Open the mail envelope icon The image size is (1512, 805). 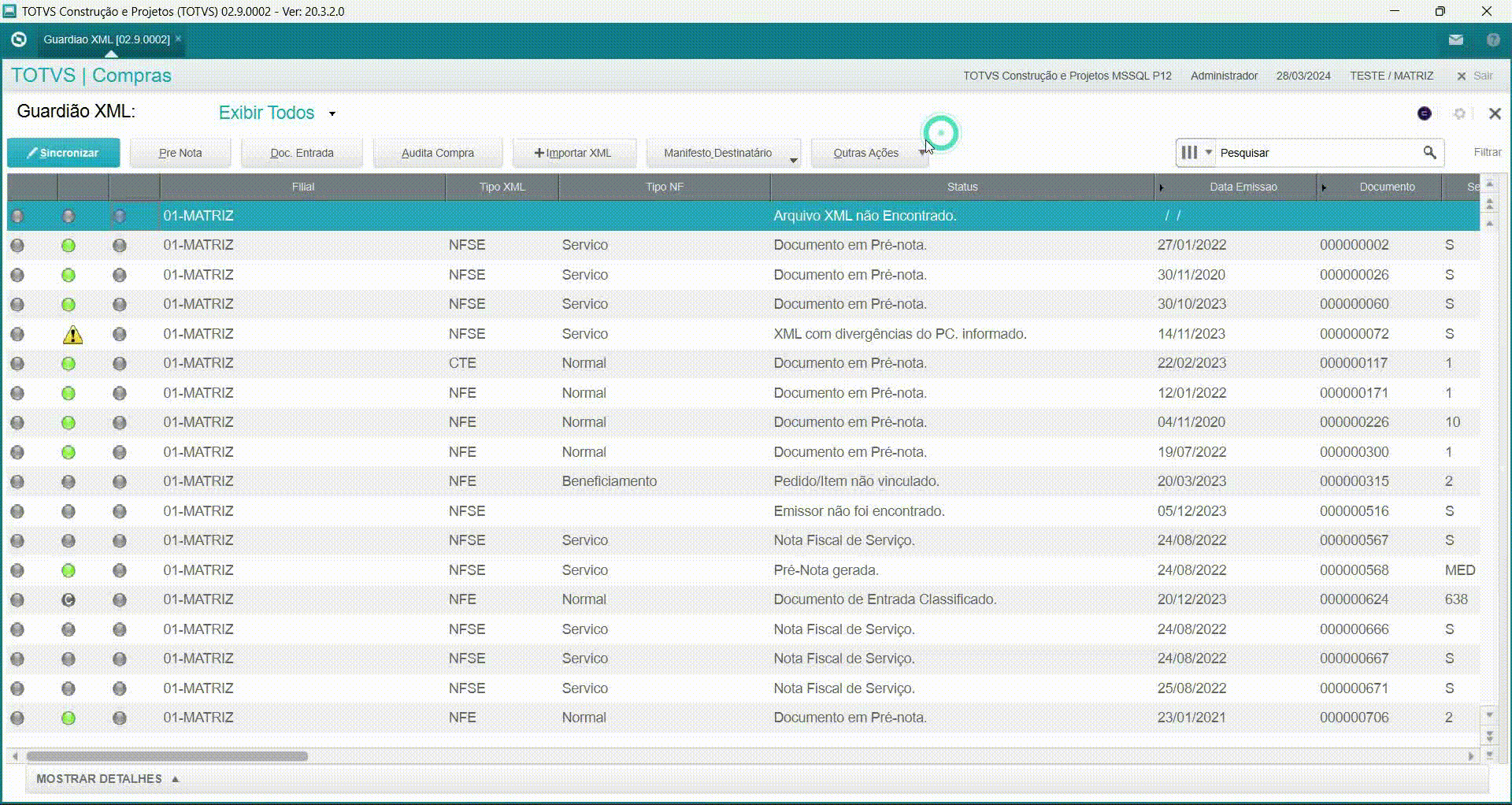[1455, 39]
